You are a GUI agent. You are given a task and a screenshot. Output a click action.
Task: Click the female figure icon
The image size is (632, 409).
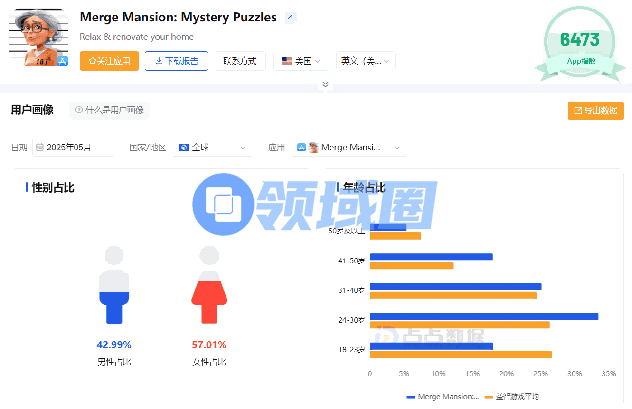click(x=209, y=285)
